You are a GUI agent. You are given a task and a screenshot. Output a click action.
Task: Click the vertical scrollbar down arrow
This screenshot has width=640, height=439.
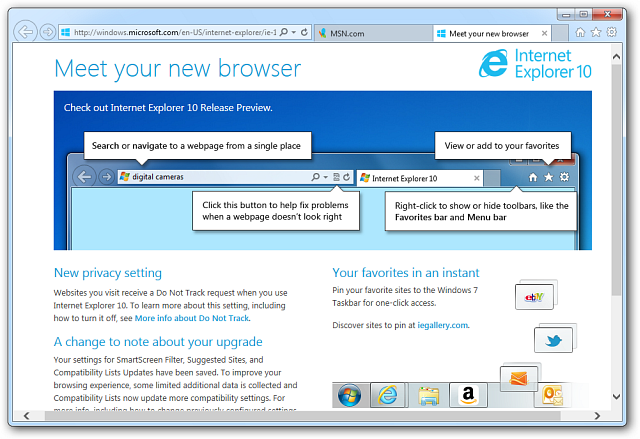tap(616, 396)
